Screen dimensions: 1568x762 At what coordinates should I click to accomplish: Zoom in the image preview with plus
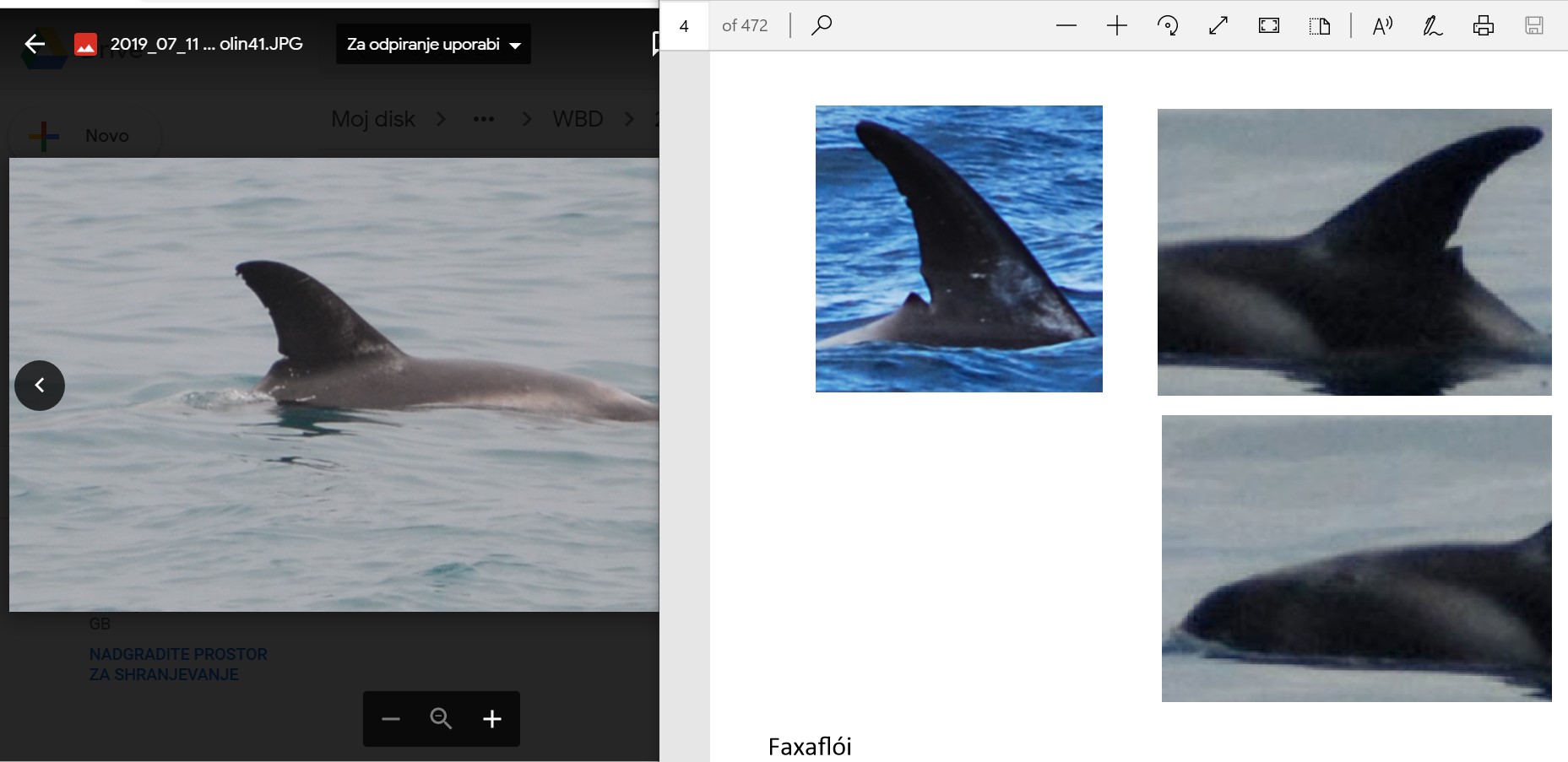[492, 719]
